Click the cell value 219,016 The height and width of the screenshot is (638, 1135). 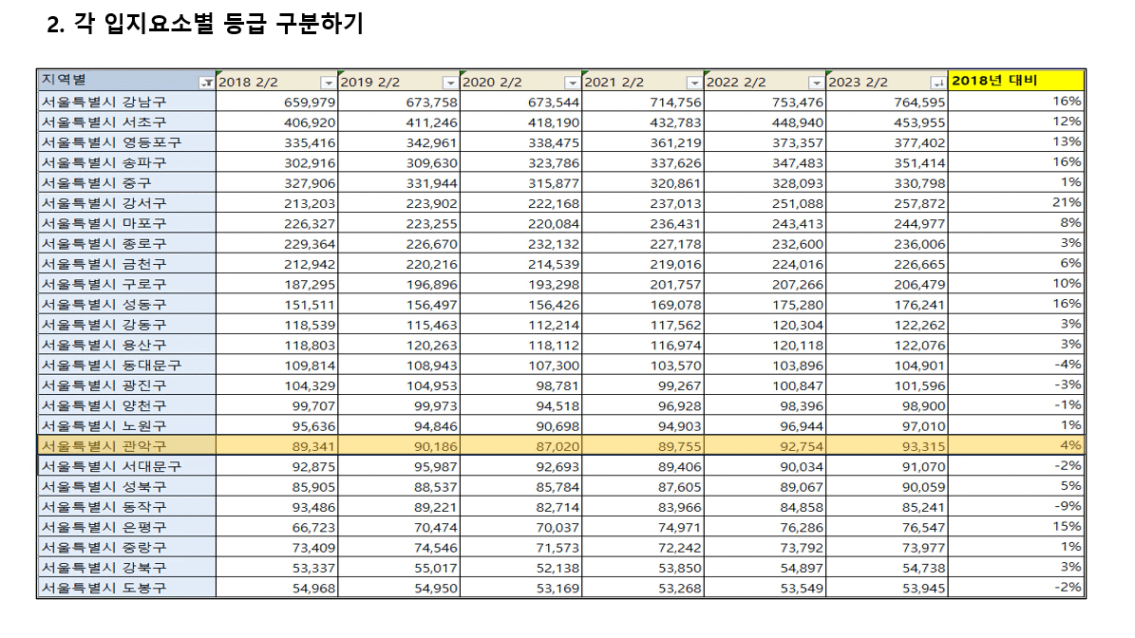(x=676, y=264)
